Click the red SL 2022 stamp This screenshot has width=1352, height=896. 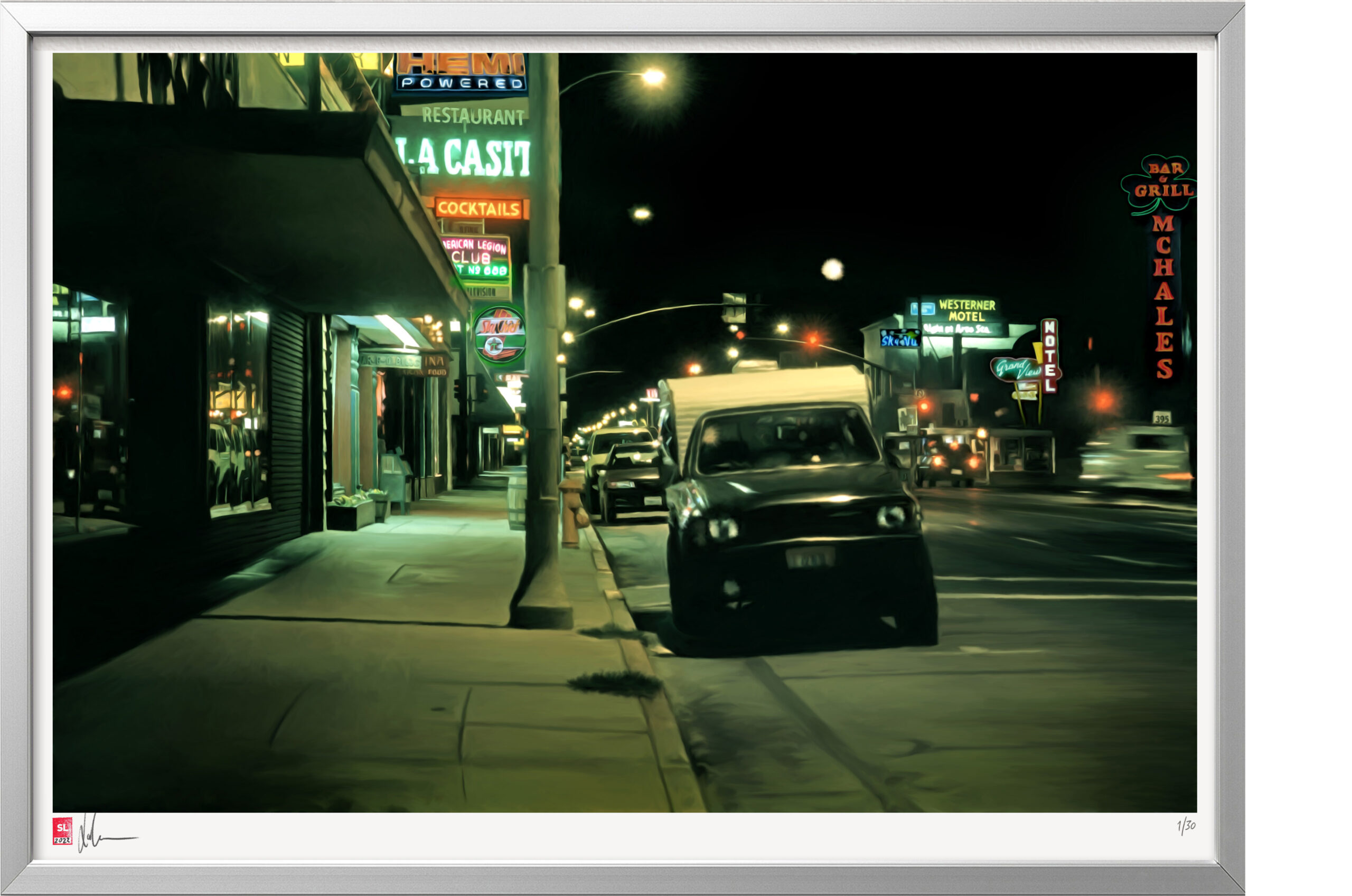coord(62,832)
